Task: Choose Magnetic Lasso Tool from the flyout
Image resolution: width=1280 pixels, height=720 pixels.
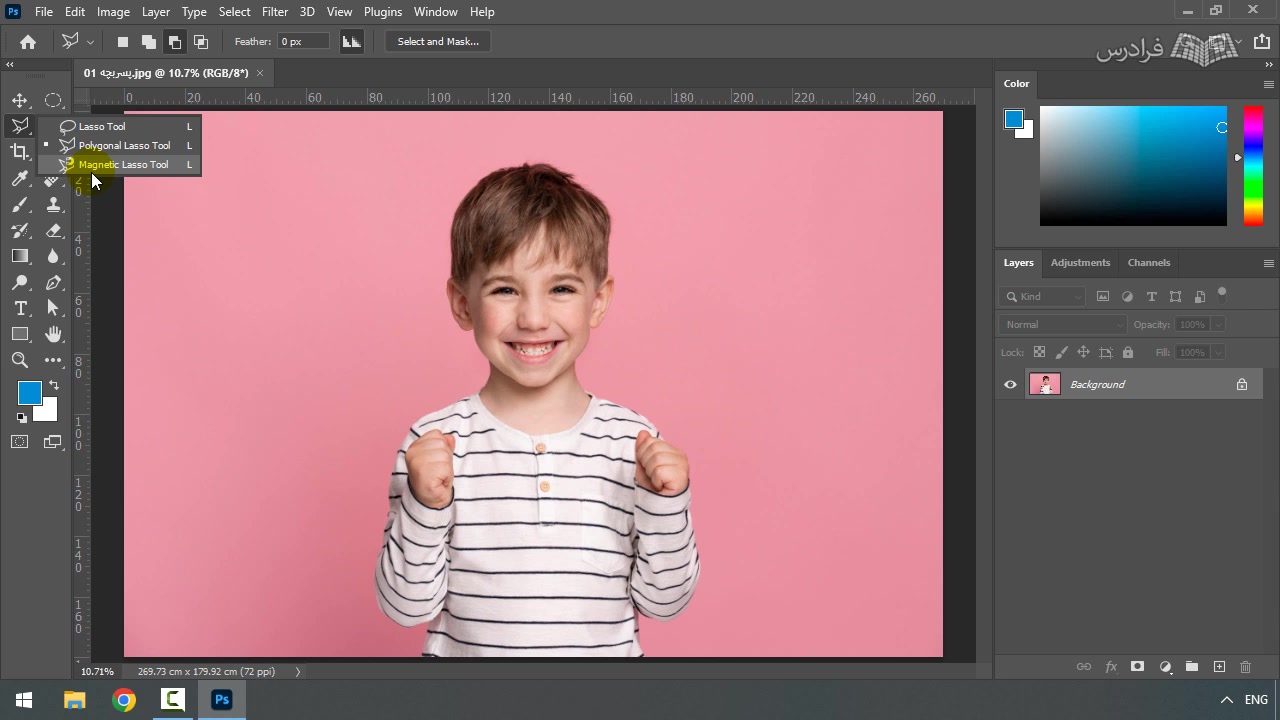Action: tap(123, 165)
